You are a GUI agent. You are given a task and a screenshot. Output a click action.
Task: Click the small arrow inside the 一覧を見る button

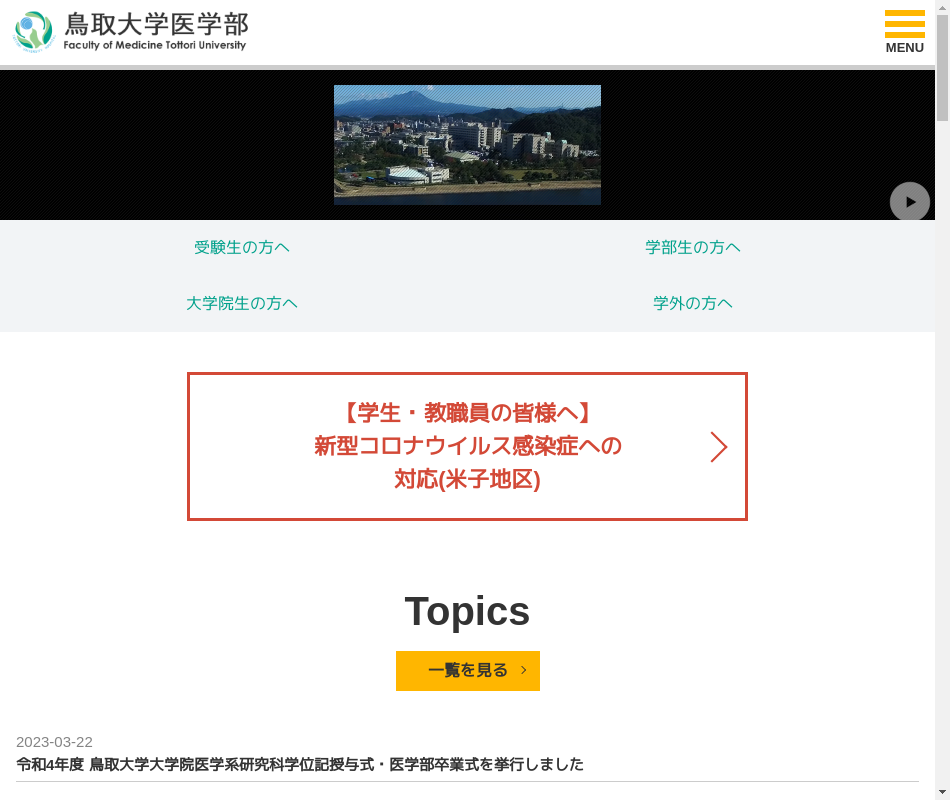point(524,671)
